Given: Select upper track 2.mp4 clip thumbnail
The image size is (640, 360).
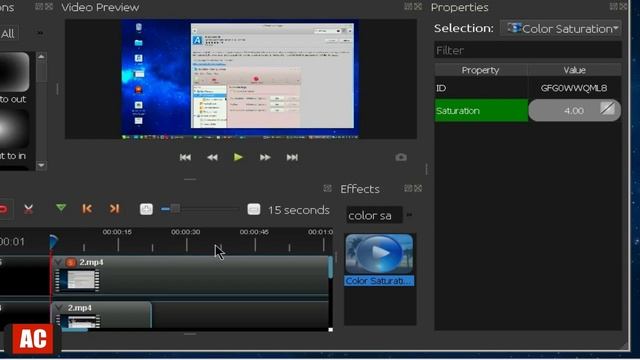Looking at the screenshot, I should pyautogui.click(x=77, y=280).
